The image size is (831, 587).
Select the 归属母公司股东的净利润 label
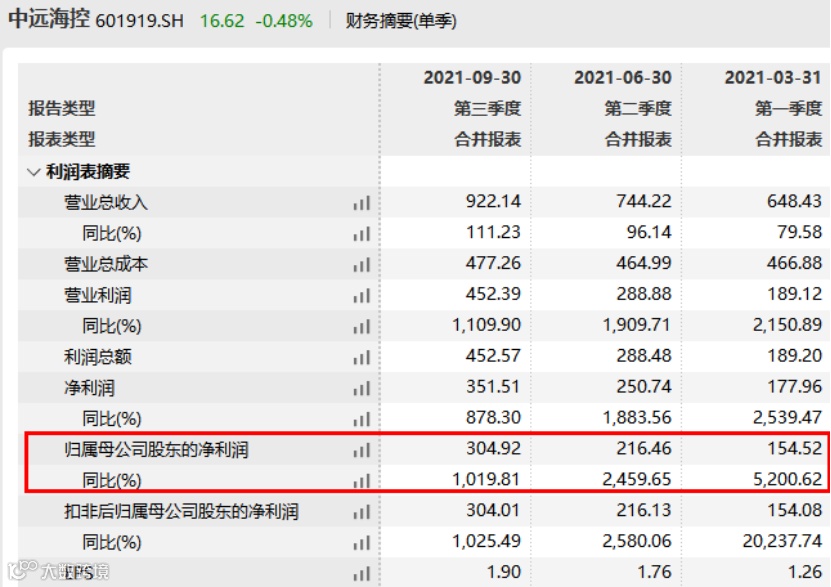click(156, 450)
